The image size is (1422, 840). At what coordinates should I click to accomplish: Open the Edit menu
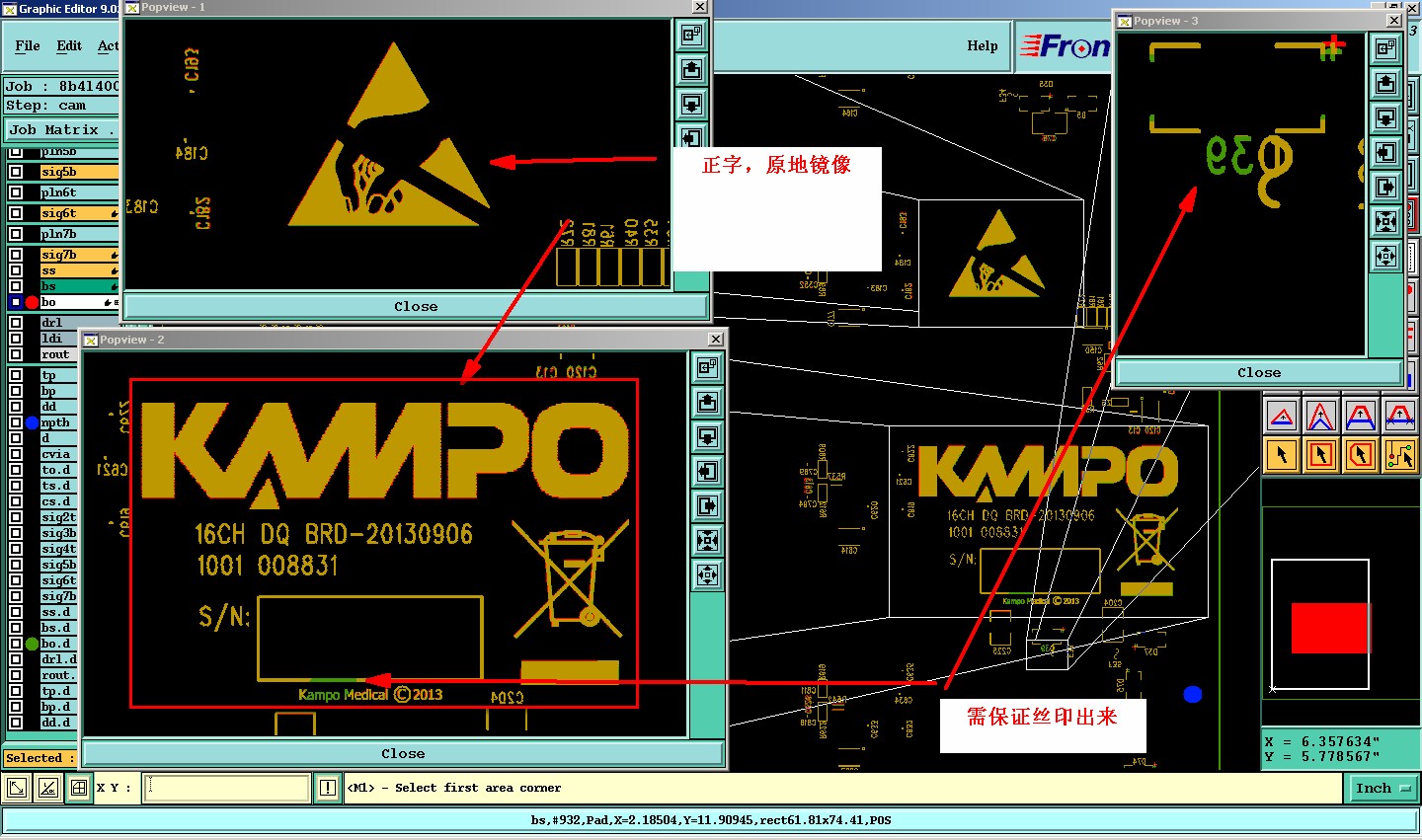[69, 45]
